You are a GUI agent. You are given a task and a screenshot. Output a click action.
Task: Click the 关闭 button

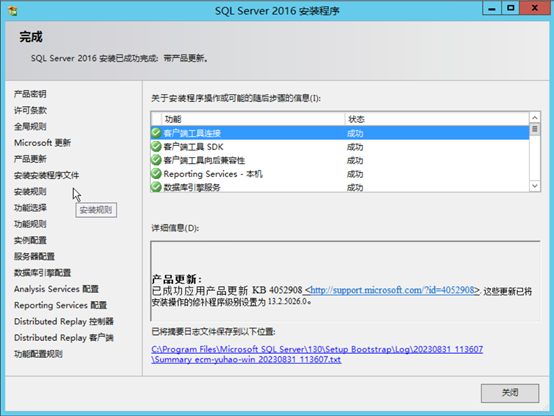(x=510, y=393)
